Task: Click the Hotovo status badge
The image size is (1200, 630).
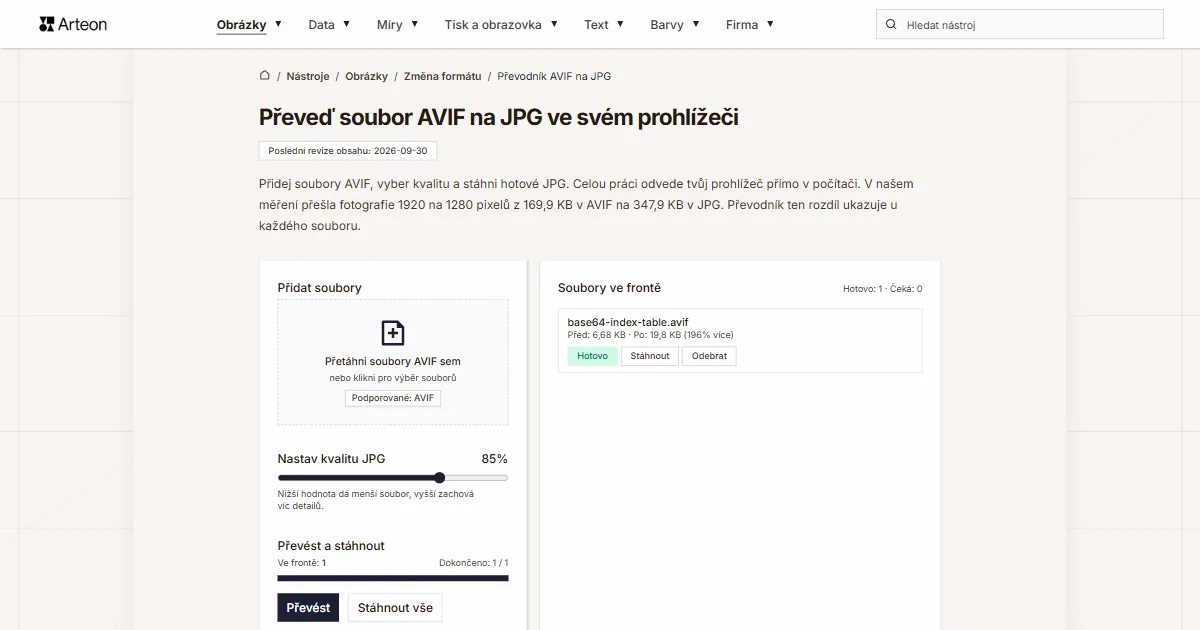Action: [592, 356]
